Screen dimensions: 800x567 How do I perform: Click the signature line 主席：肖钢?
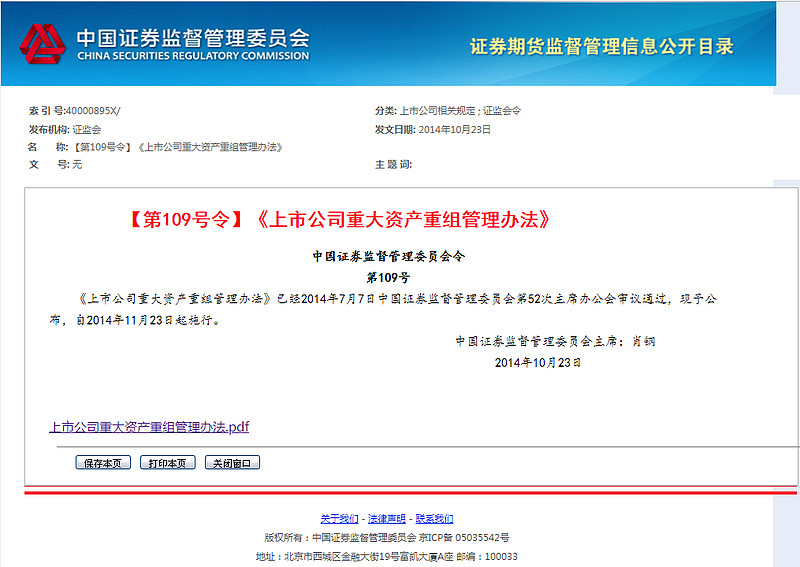tap(556, 341)
